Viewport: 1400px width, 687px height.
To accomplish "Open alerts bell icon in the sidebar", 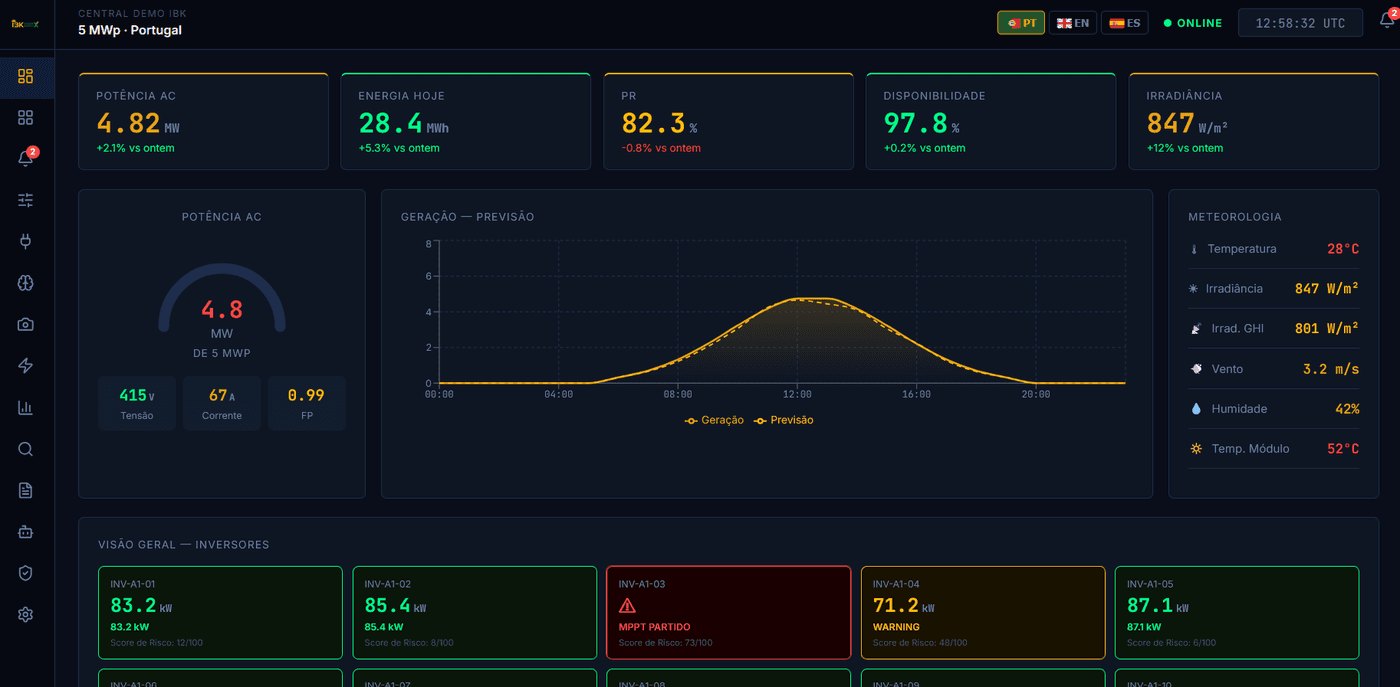I will coord(26,159).
